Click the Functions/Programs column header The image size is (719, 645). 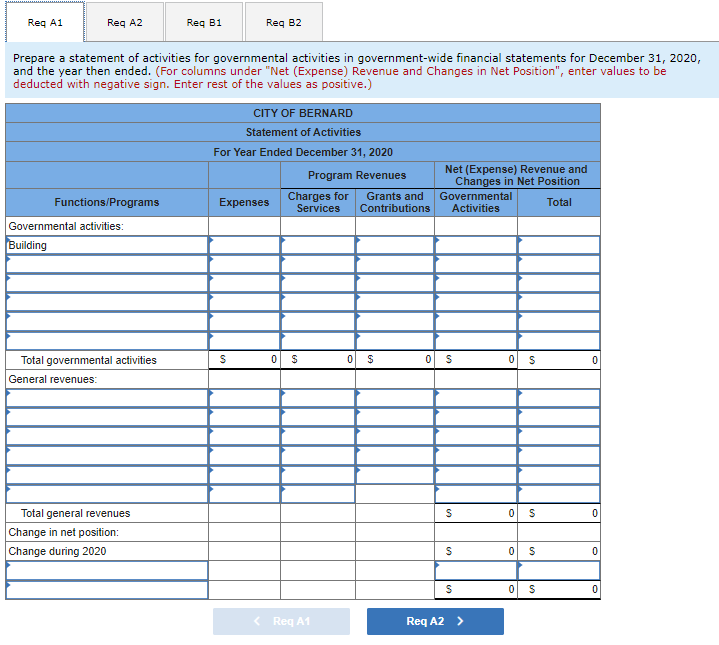click(107, 202)
